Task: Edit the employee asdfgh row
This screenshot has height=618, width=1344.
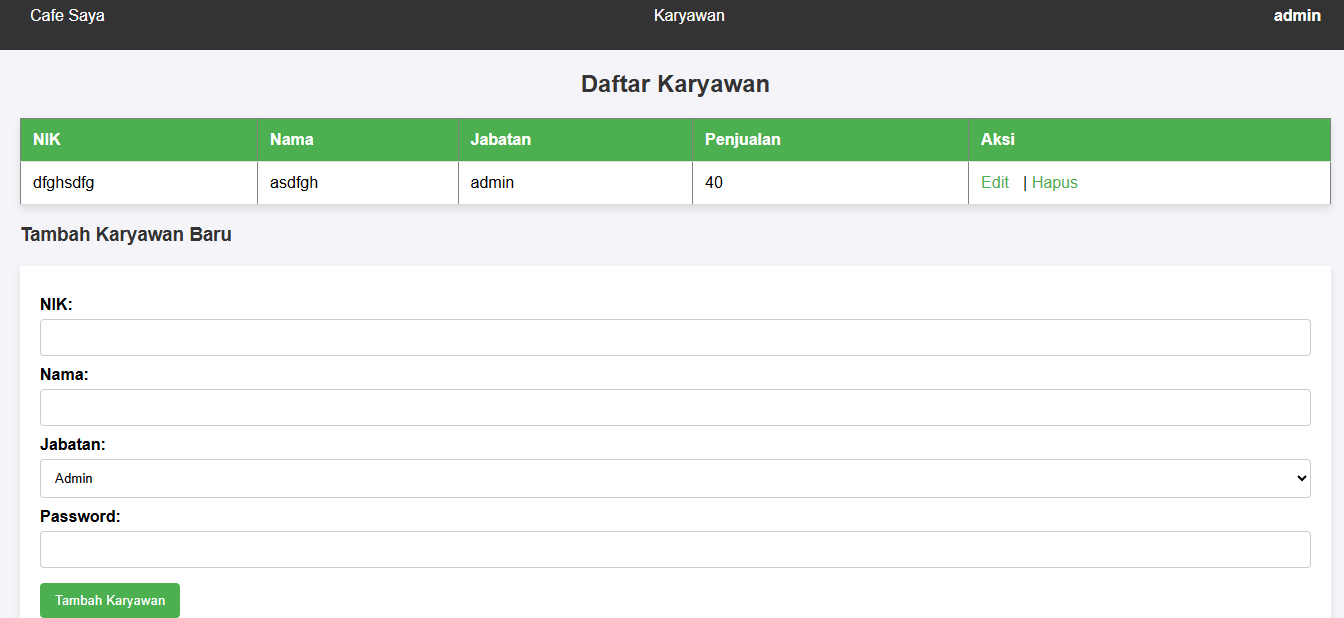Action: 994,183
